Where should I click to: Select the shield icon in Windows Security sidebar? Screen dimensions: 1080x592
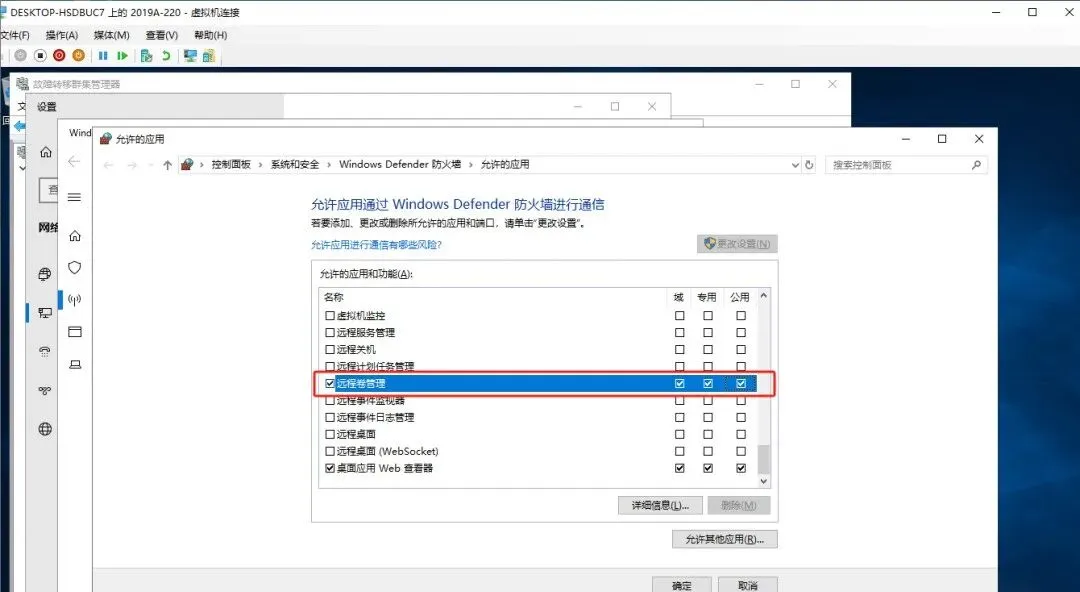click(74, 267)
